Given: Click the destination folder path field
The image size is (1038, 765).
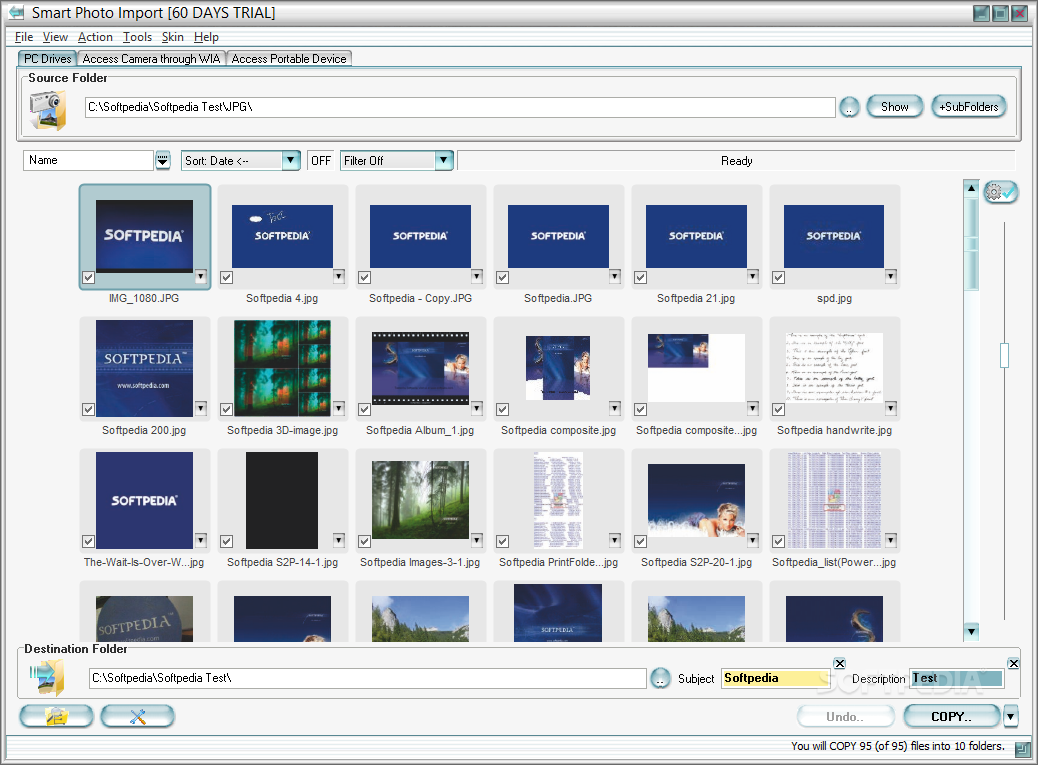Looking at the screenshot, I should (367, 678).
